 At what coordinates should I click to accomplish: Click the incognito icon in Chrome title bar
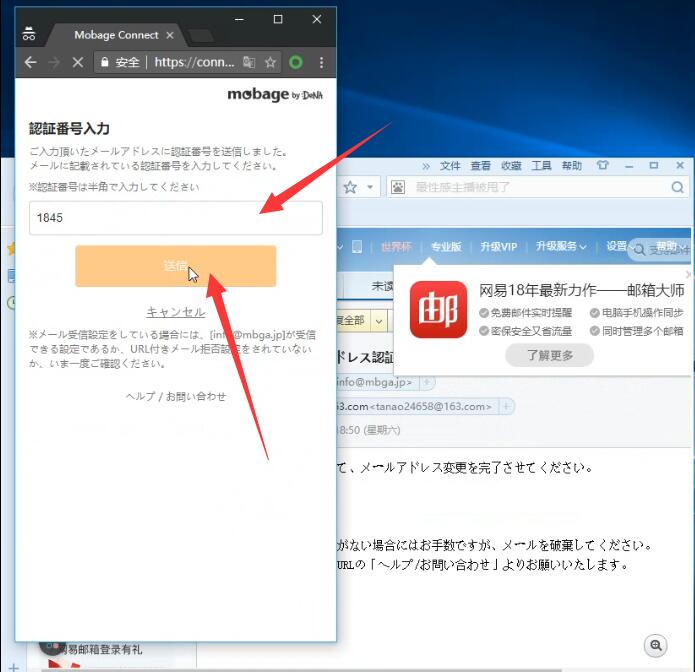(x=29, y=34)
